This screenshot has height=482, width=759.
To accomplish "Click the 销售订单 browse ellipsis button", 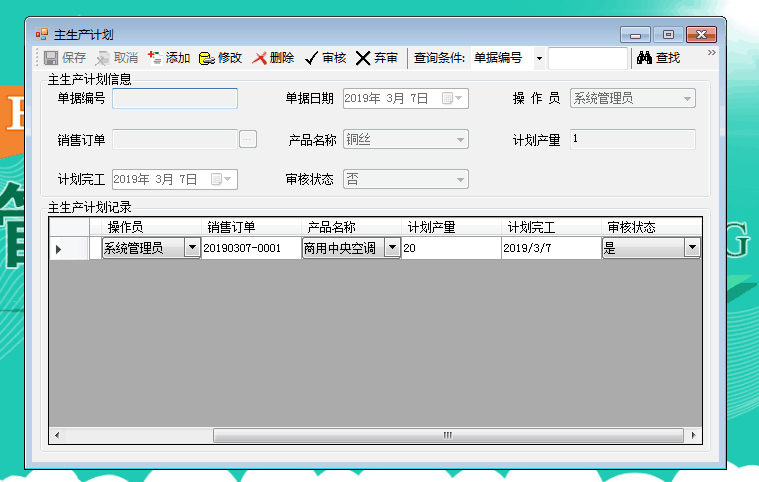I will (x=247, y=139).
